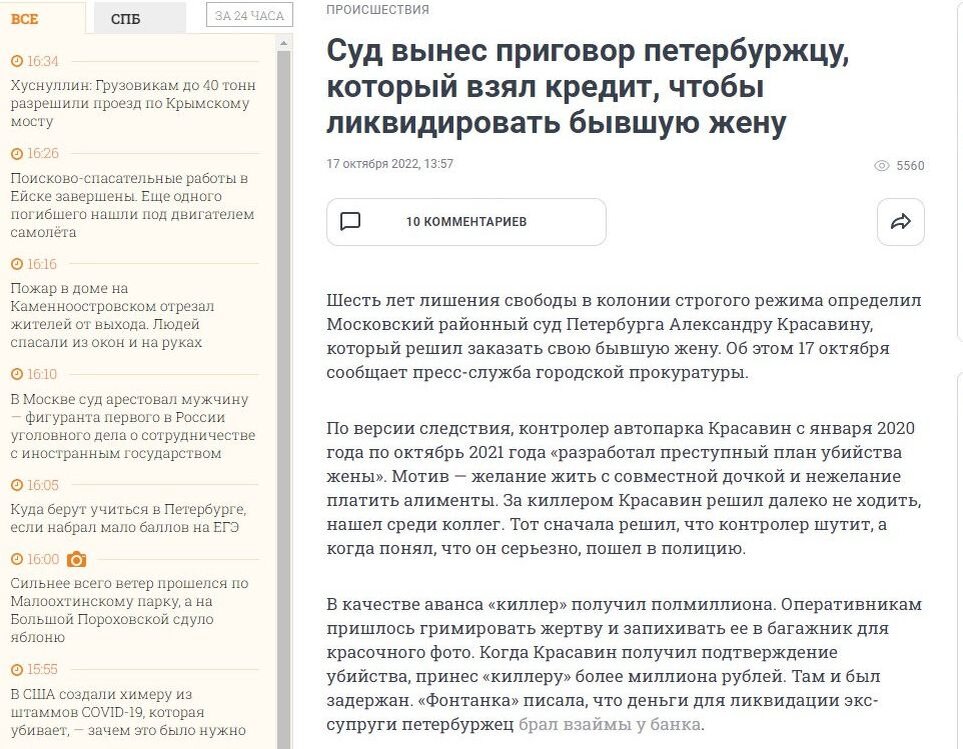The width and height of the screenshot is (963, 749).
Task: Follow the брал взаймы у банка link
Action: point(609,724)
